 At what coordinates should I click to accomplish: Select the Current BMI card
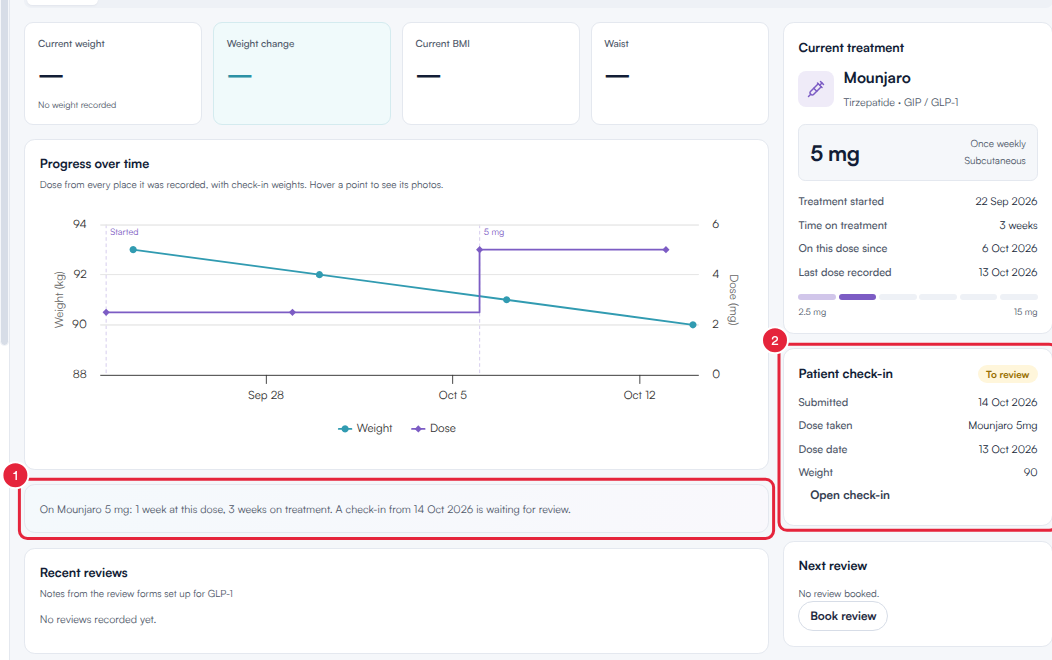click(490, 74)
